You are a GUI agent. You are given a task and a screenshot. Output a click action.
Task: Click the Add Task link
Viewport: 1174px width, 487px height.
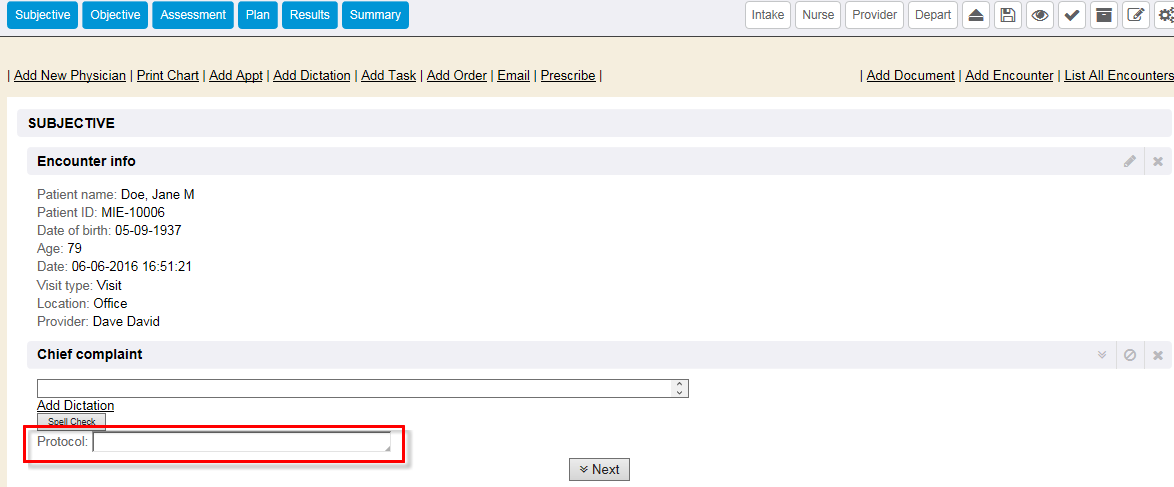389,76
